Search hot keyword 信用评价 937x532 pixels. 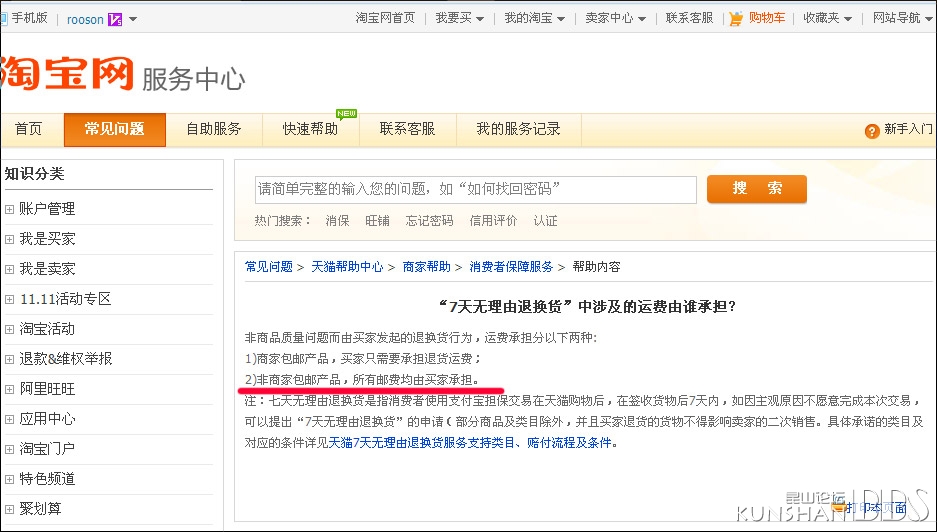tap(493, 221)
